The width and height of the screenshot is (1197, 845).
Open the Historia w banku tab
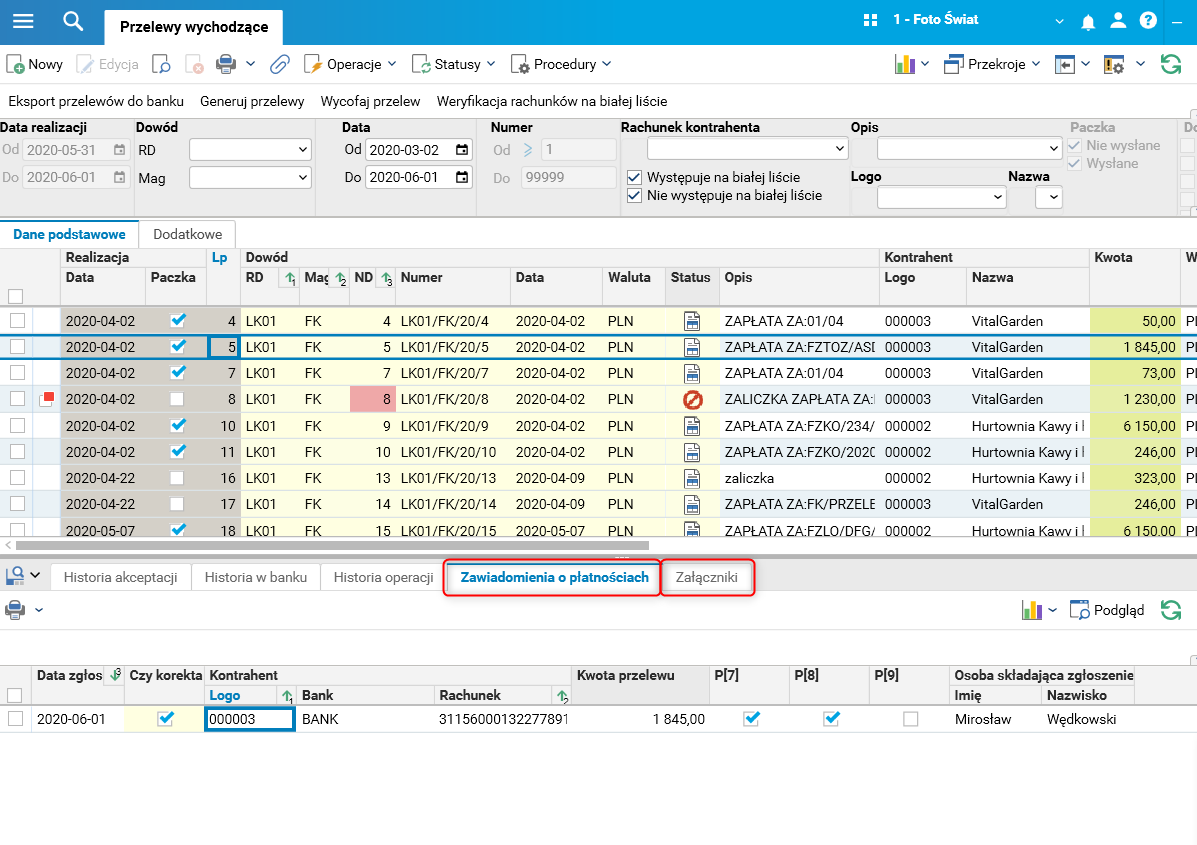point(255,577)
